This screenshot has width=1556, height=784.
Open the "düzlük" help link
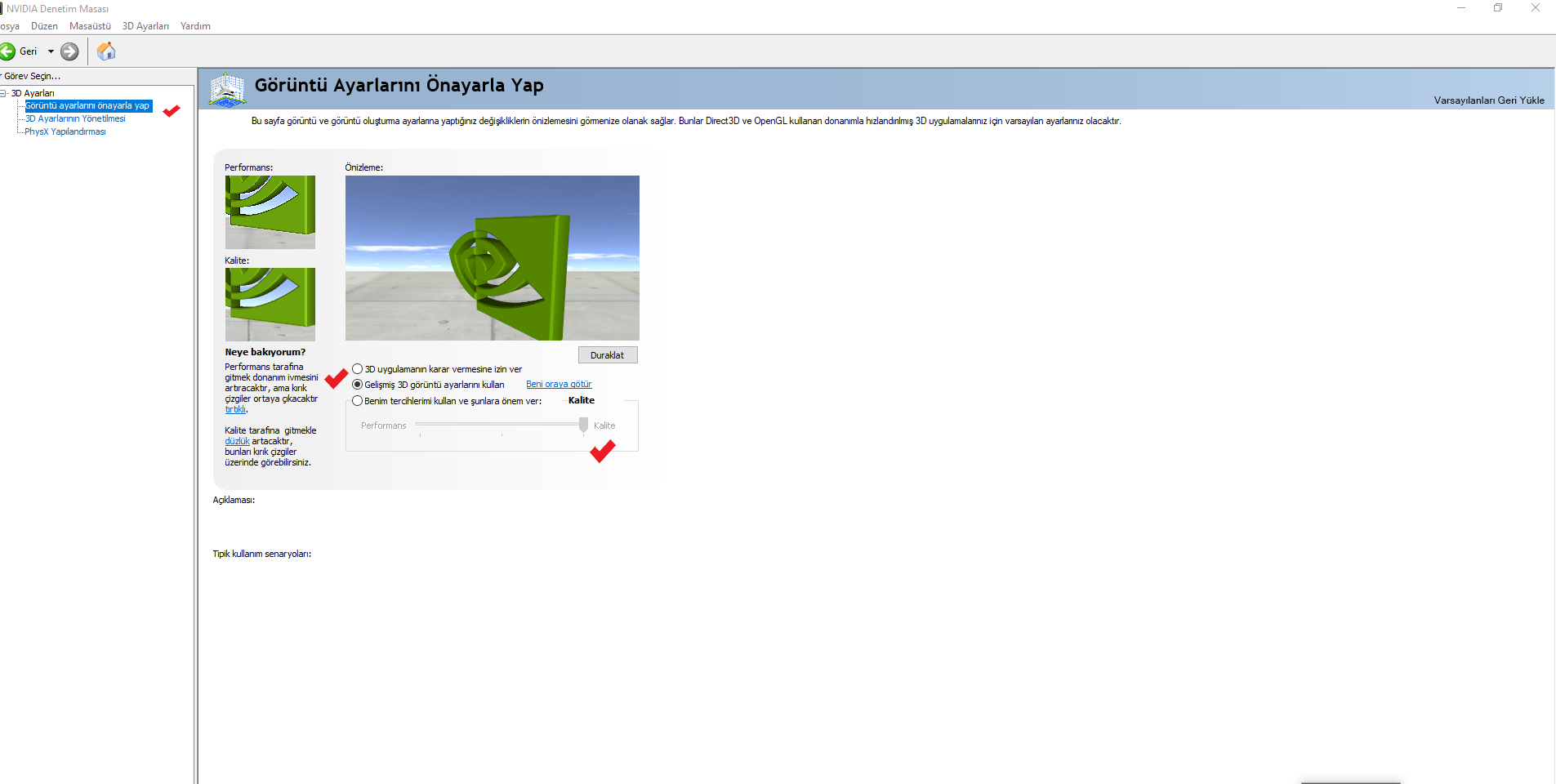click(x=237, y=441)
